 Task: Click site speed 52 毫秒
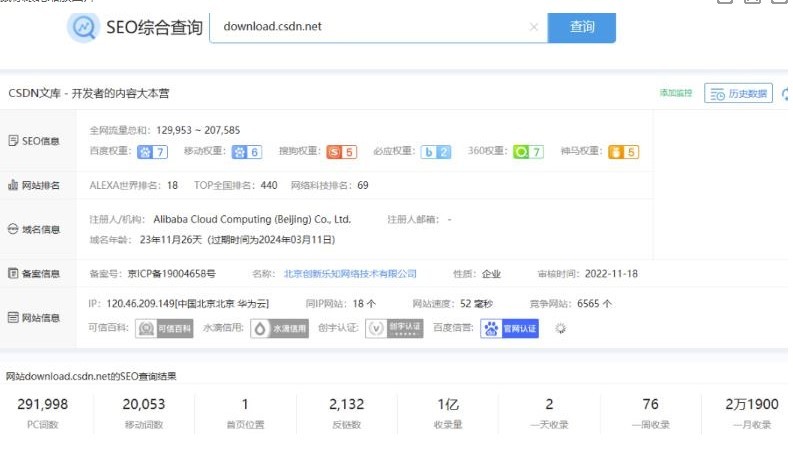click(476, 303)
